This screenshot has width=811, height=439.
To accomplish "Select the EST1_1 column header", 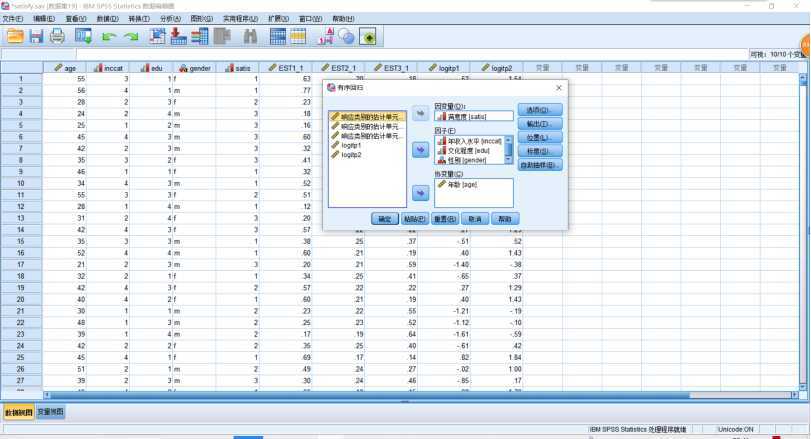I will coord(286,68).
